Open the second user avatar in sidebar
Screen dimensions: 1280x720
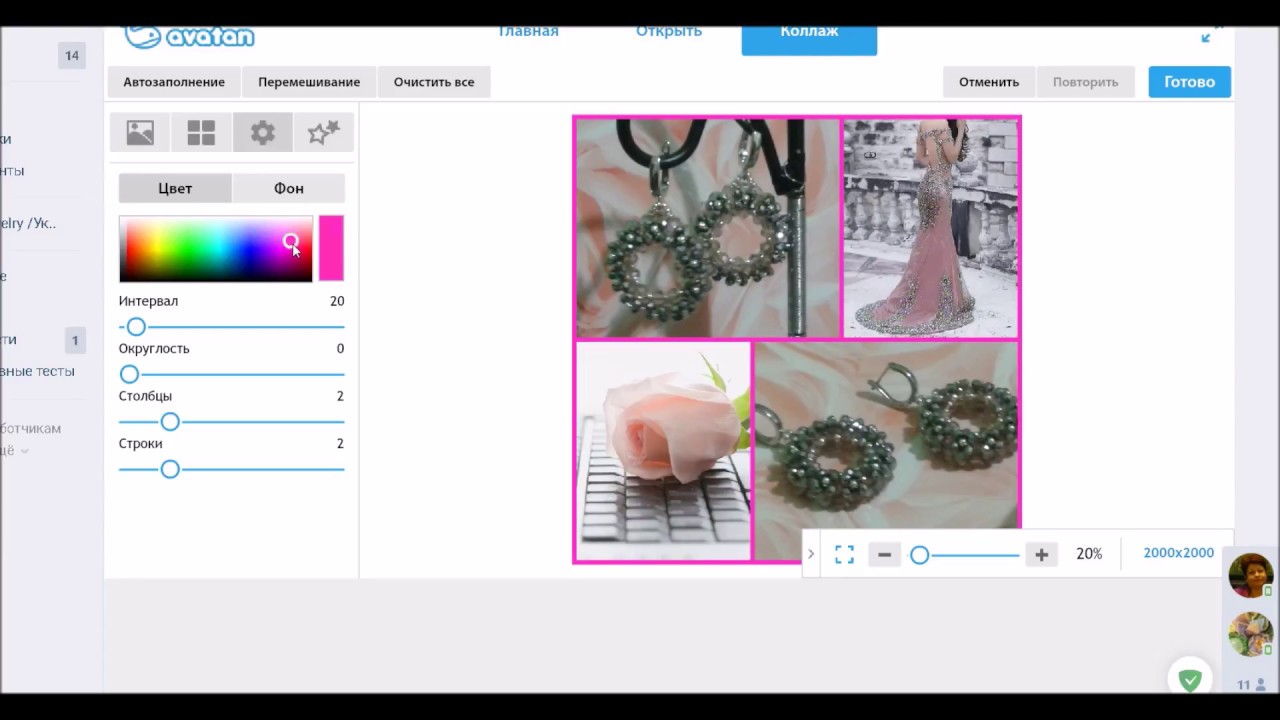1250,634
